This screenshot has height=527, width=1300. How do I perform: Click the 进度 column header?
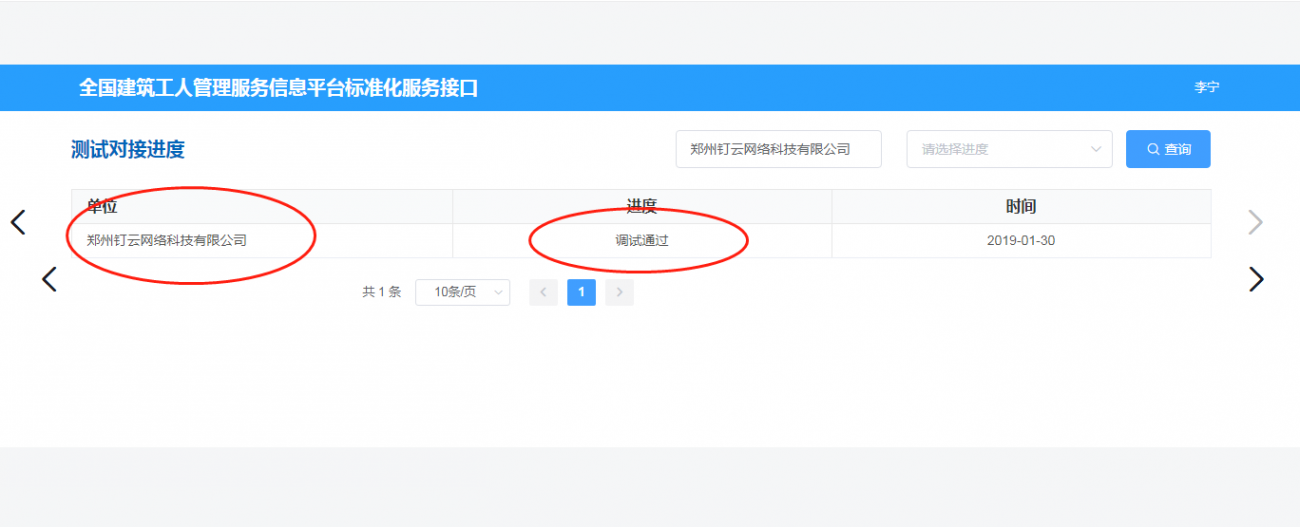point(642,206)
